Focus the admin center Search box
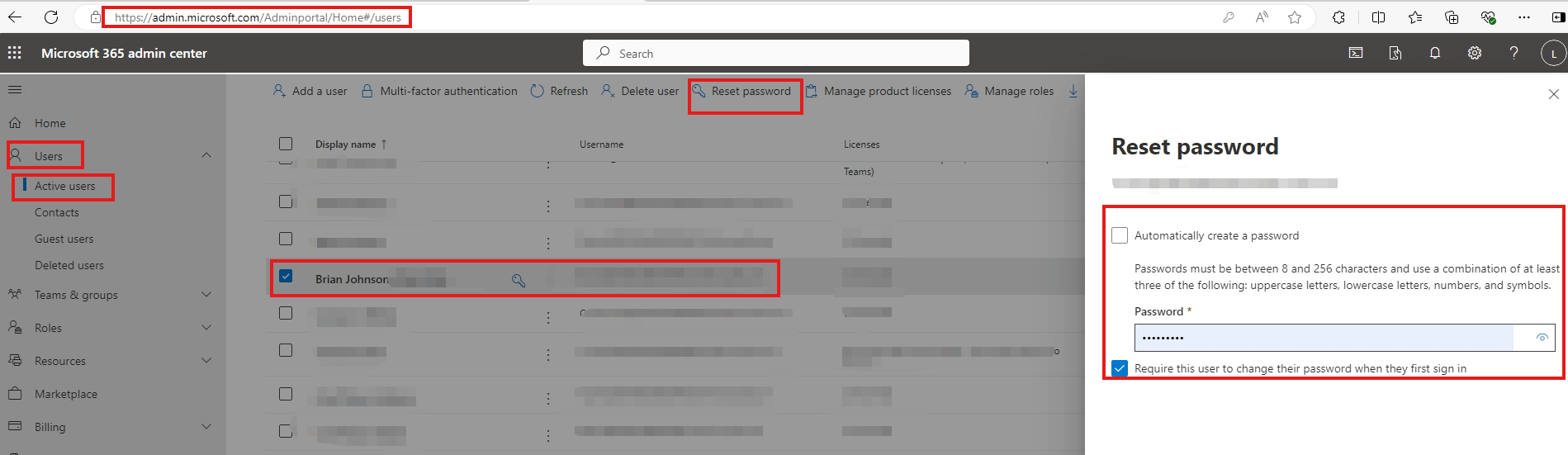 (x=776, y=53)
